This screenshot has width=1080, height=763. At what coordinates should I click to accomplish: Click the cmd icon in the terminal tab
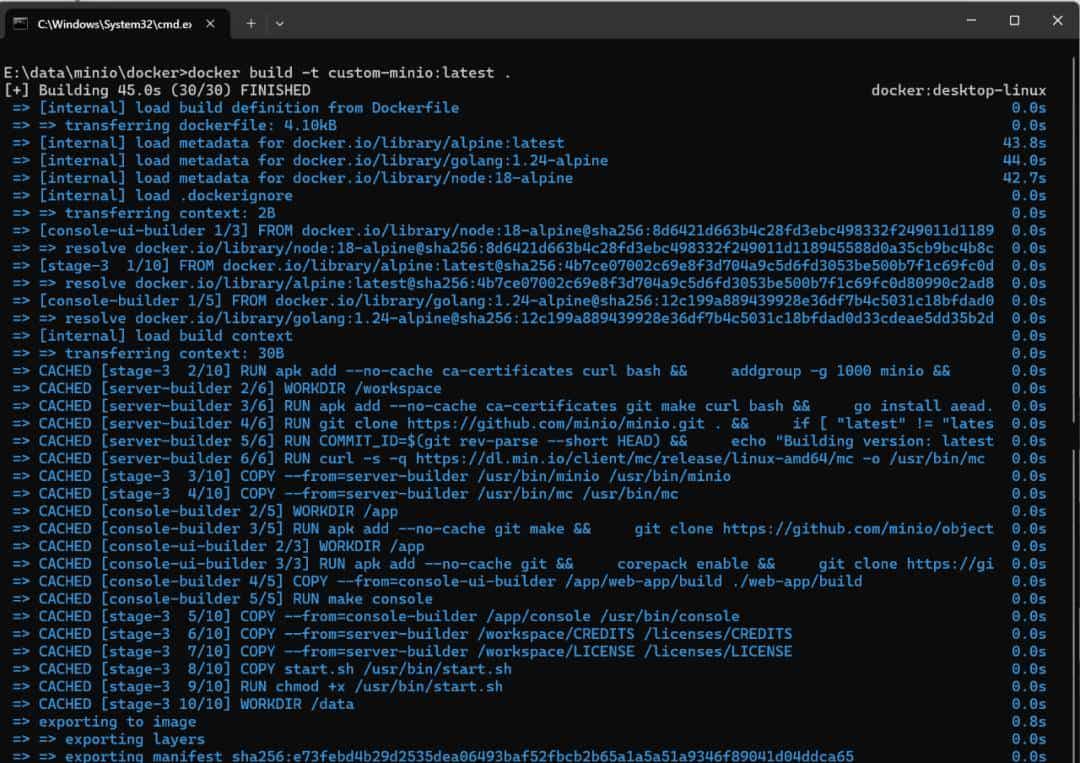pyautogui.click(x=20, y=23)
